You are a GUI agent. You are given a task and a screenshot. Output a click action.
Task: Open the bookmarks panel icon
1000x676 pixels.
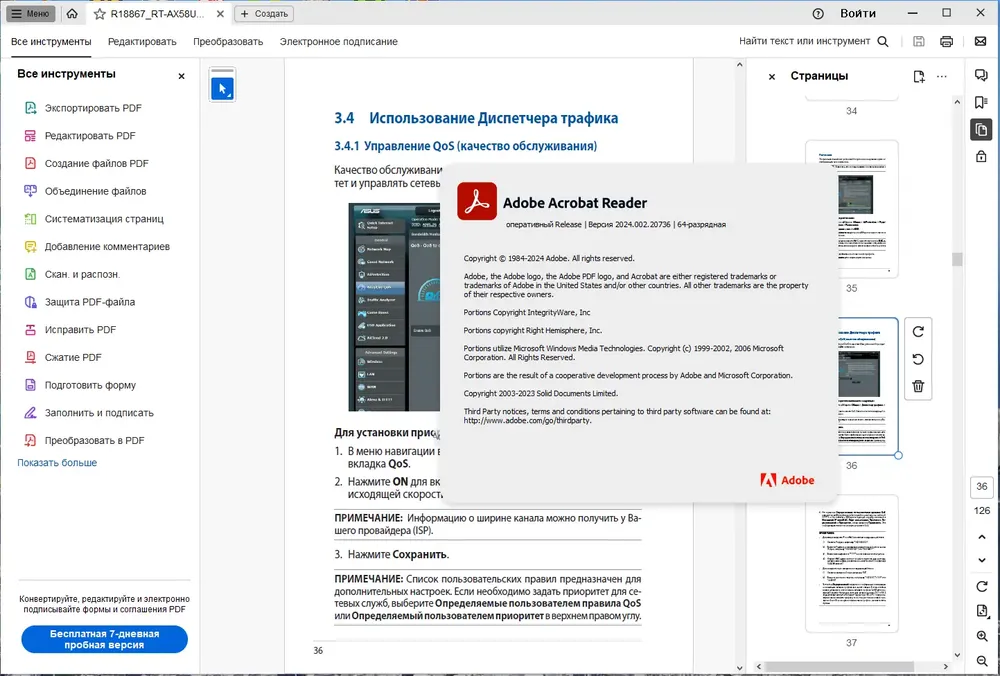(x=981, y=103)
